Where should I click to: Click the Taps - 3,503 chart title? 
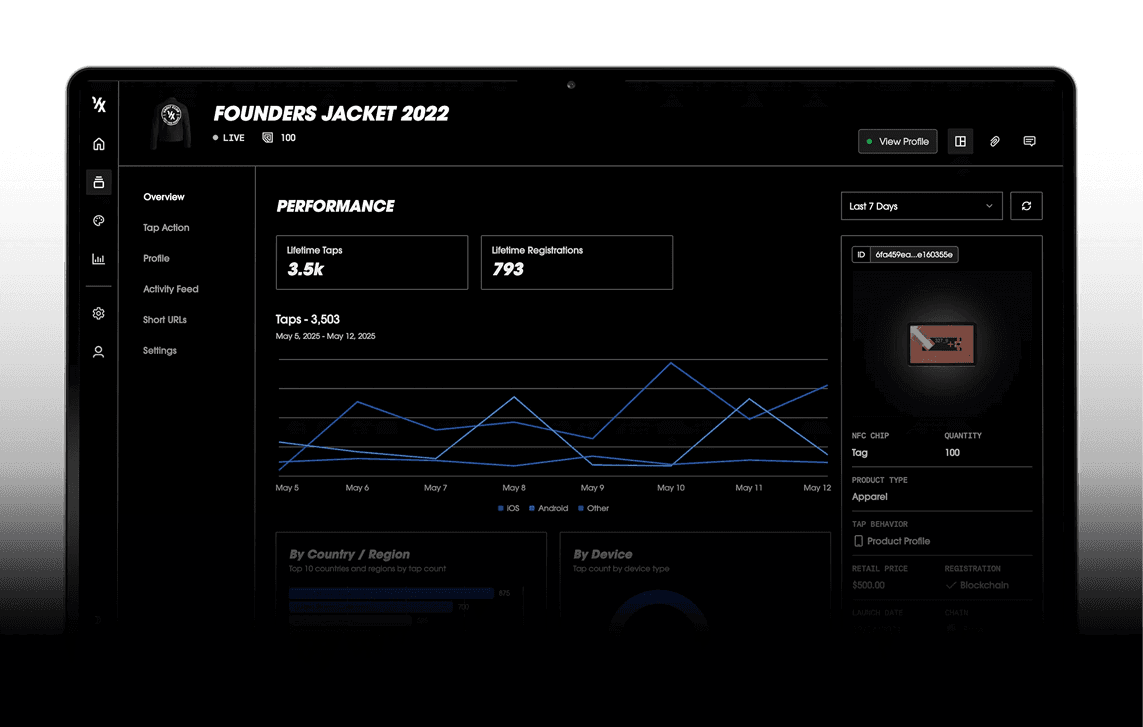tap(308, 319)
